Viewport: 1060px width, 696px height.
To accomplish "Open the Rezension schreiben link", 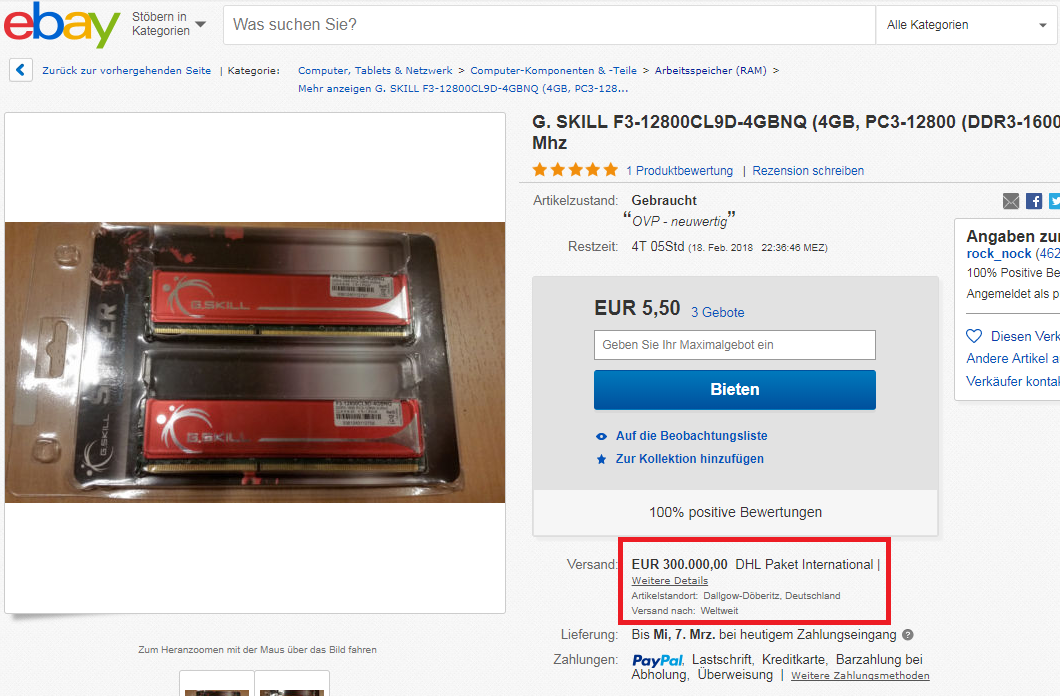I will tap(808, 170).
